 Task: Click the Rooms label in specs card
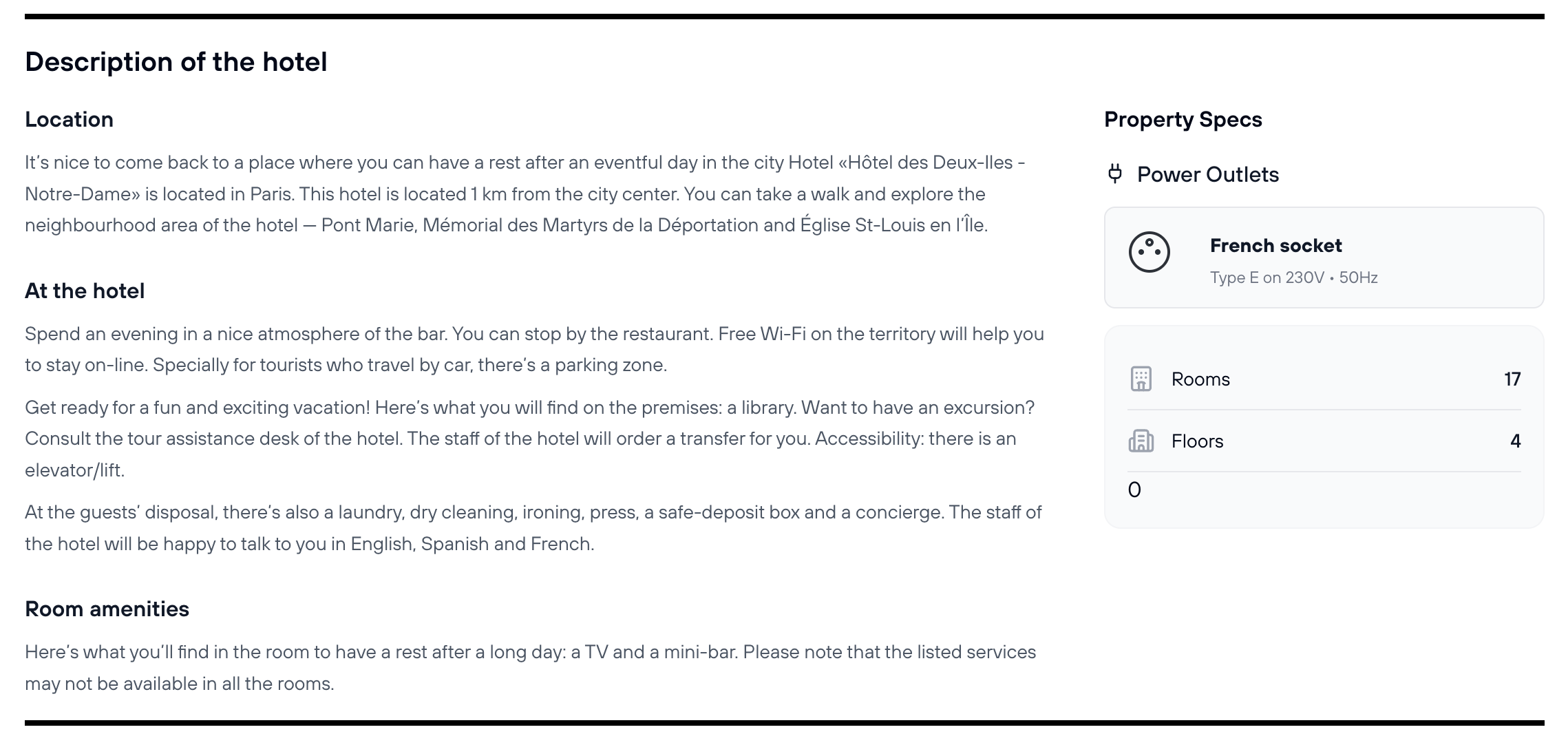pyautogui.click(x=1200, y=379)
